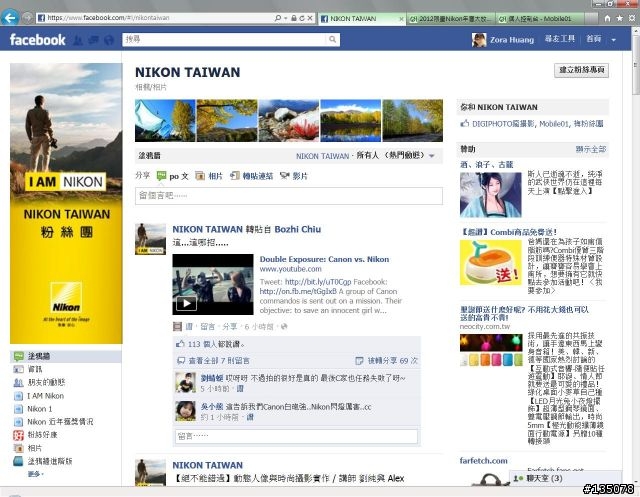Click the Combi product ad image
This screenshot has height=497, width=640.
coord(491,263)
